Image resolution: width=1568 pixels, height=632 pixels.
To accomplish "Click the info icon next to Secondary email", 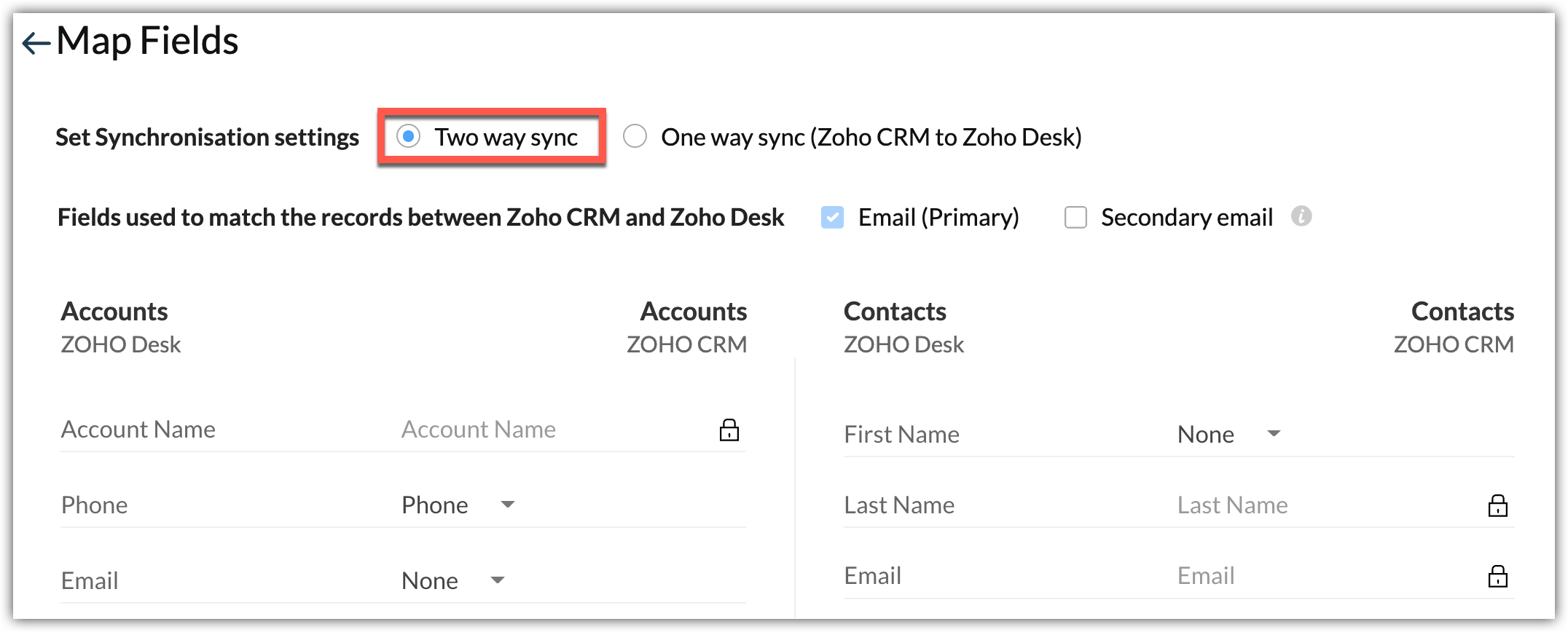I will (x=1301, y=216).
